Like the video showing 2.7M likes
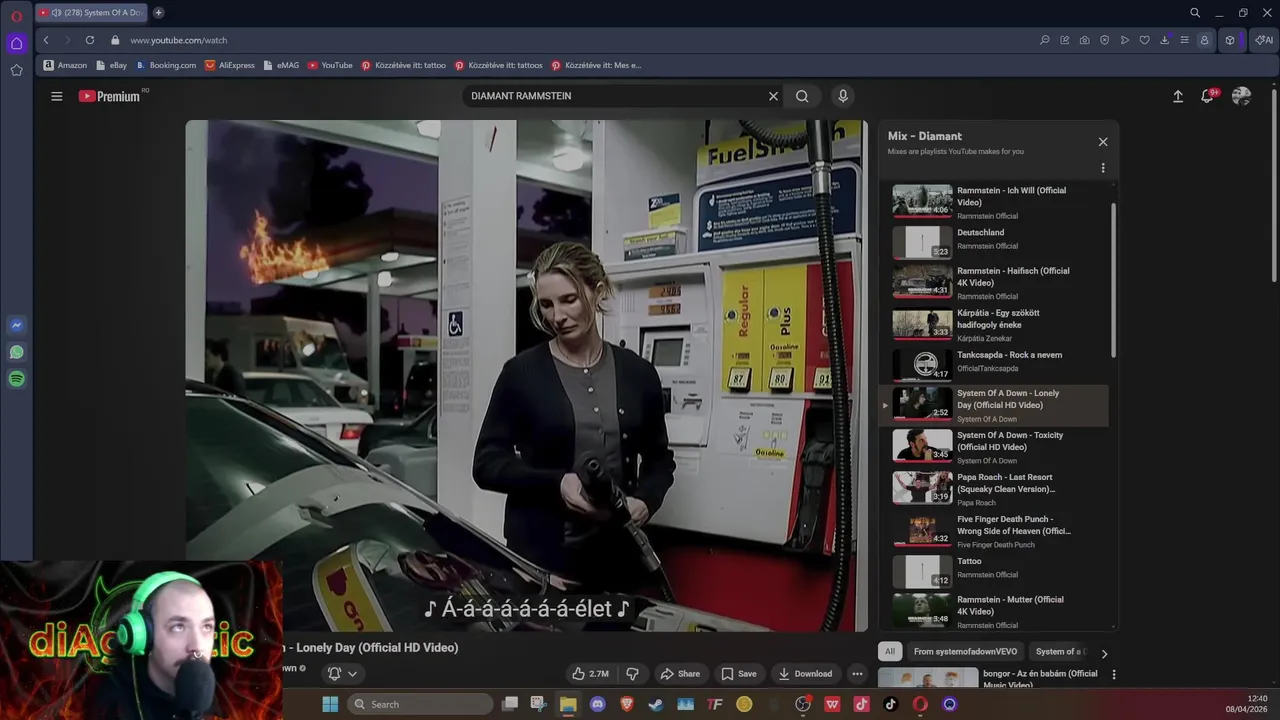 coord(590,674)
